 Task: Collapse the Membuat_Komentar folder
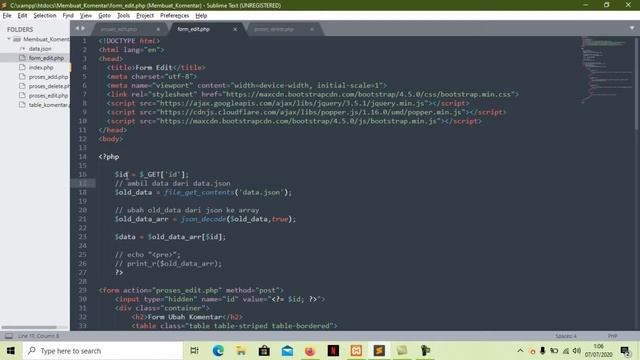pyautogui.click(x=9, y=39)
